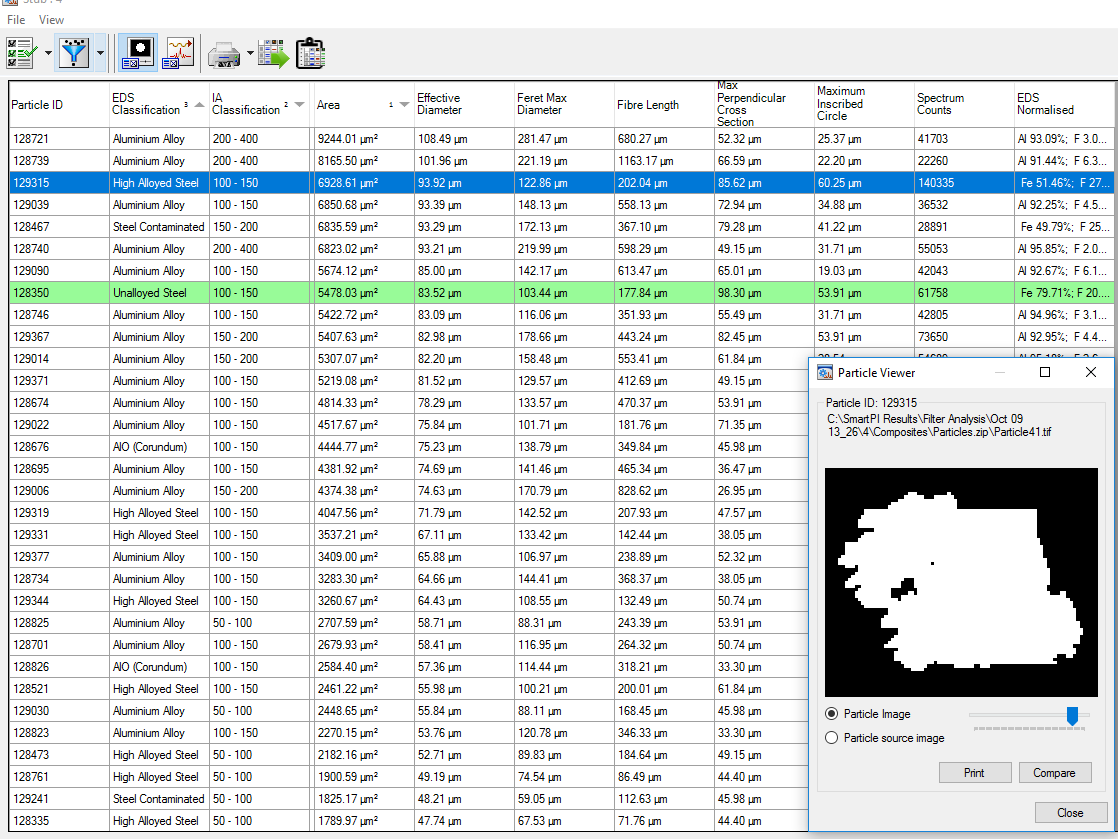This screenshot has width=1118, height=839.
Task: Click the particle image zoom slider handle
Action: [1072, 715]
